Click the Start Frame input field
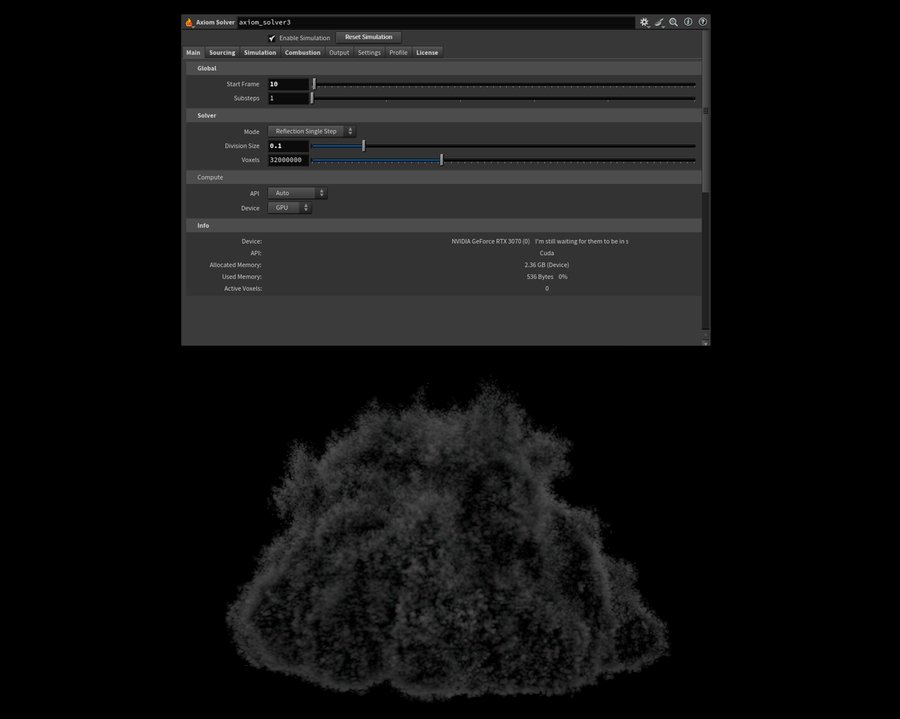This screenshot has width=900, height=719. click(x=288, y=84)
